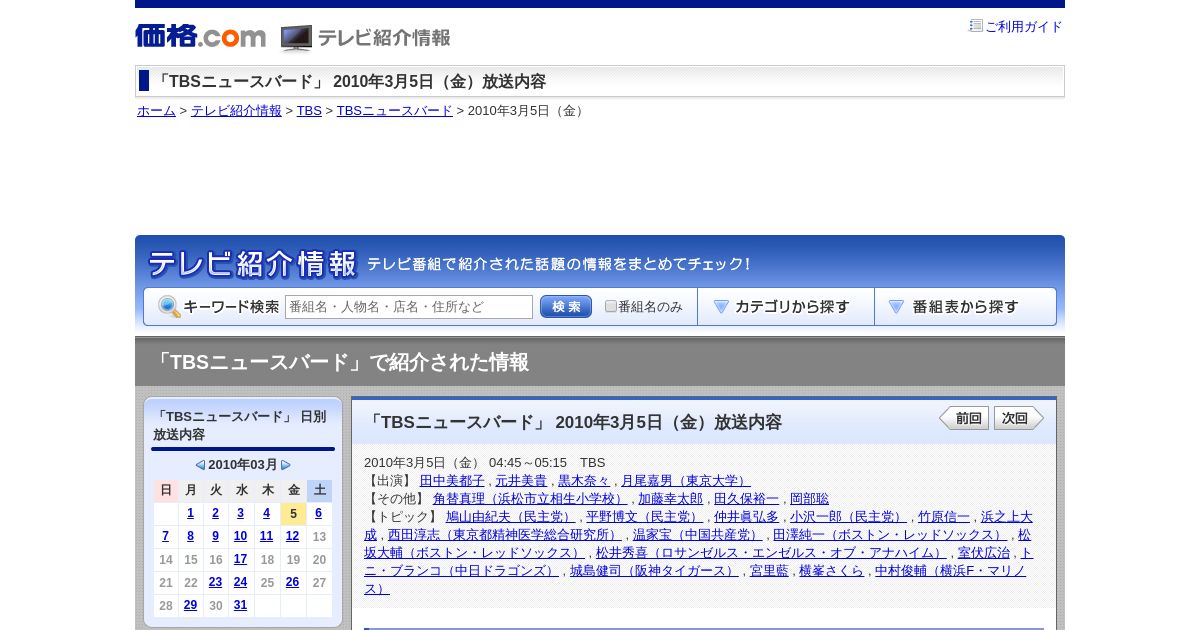Click the 前回 previous broadcast button

[x=964, y=418]
